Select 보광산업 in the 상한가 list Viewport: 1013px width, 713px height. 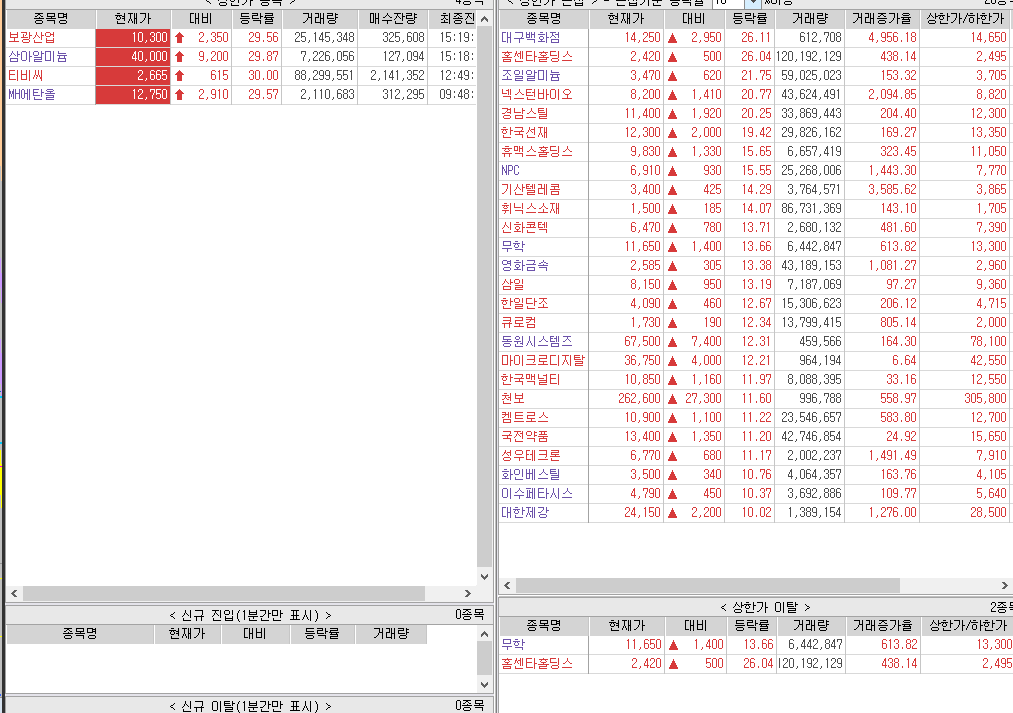(x=32, y=38)
